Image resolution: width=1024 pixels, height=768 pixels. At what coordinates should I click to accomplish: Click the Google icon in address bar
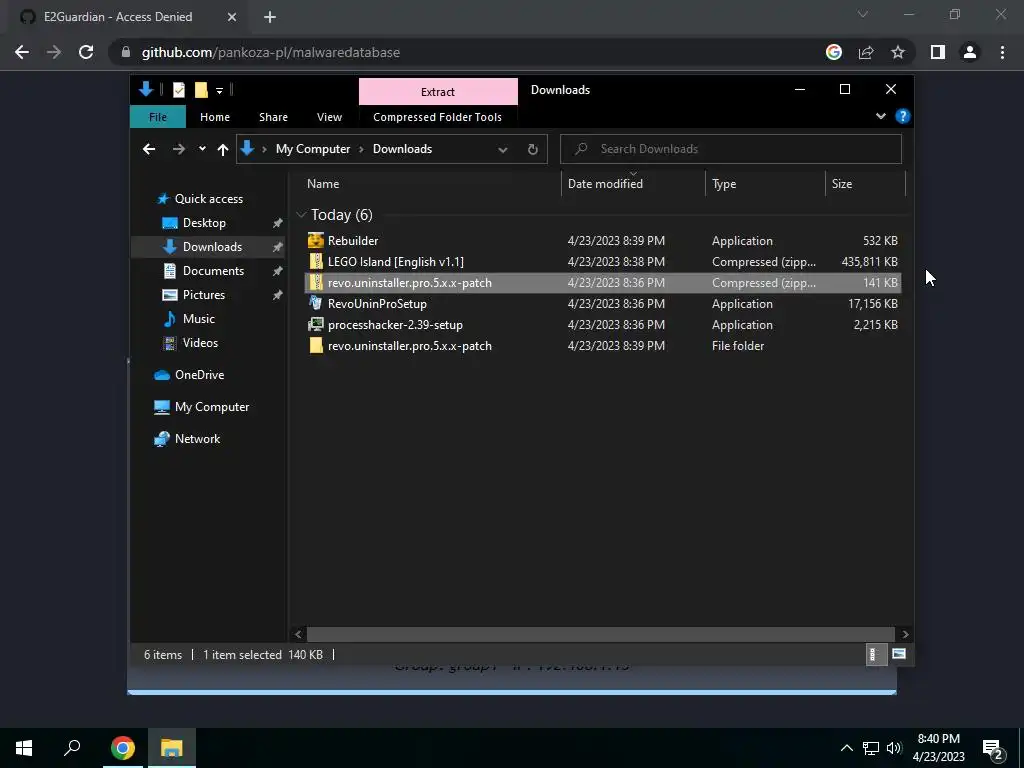(x=834, y=52)
